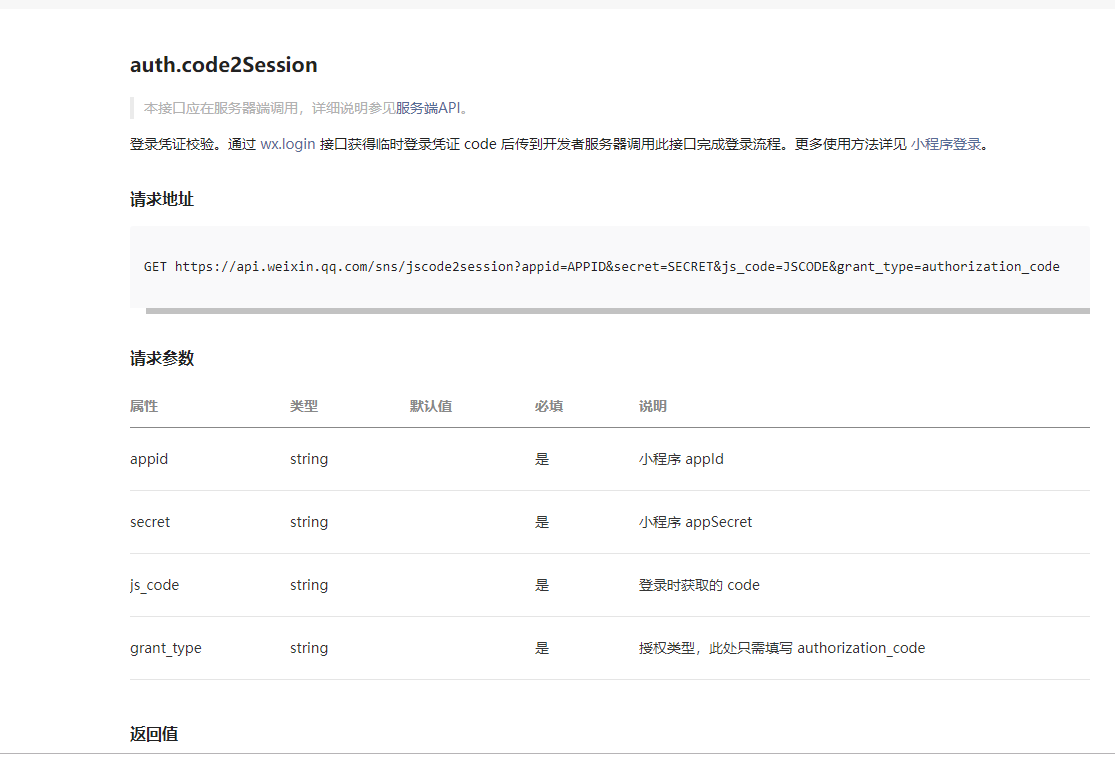Open the 服务端API link
This screenshot has width=1115, height=759.
point(431,108)
